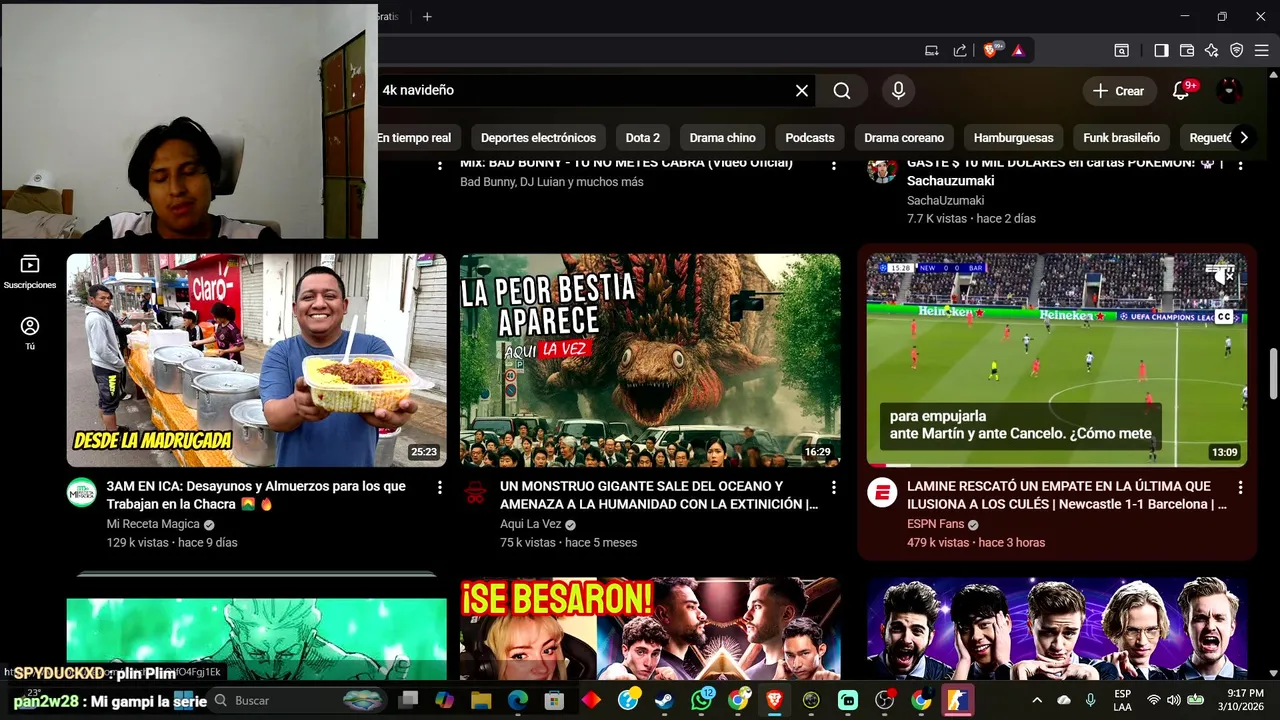Click the page vertical scrollbar thumb

click(1273, 374)
